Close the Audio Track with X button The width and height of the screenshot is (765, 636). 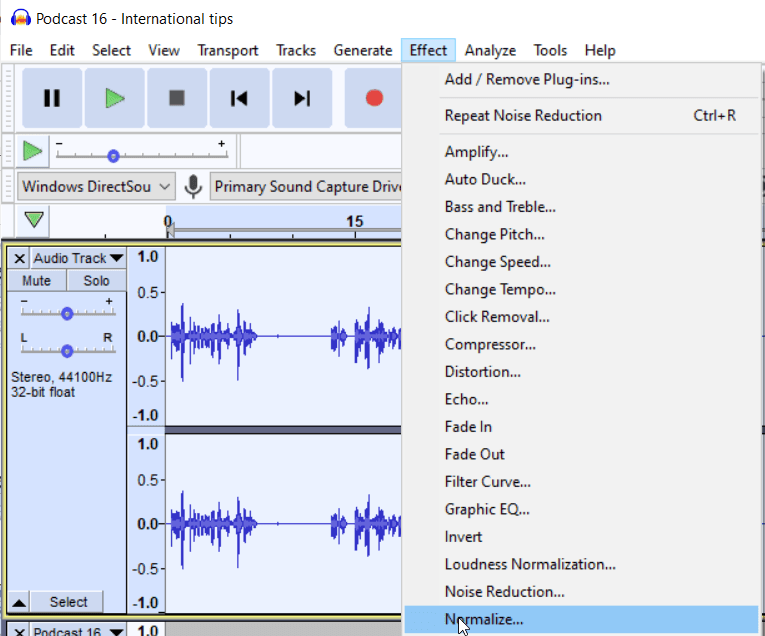[19, 258]
